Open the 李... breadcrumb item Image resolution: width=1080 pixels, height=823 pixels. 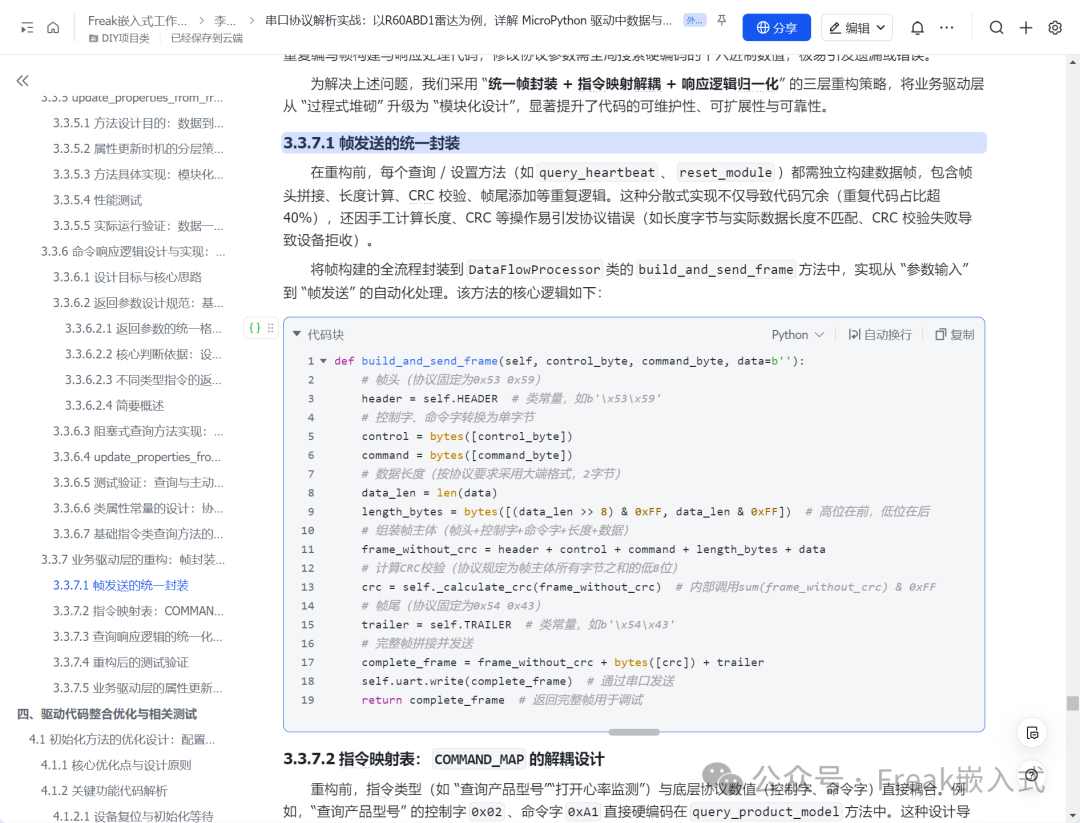[x=225, y=21]
